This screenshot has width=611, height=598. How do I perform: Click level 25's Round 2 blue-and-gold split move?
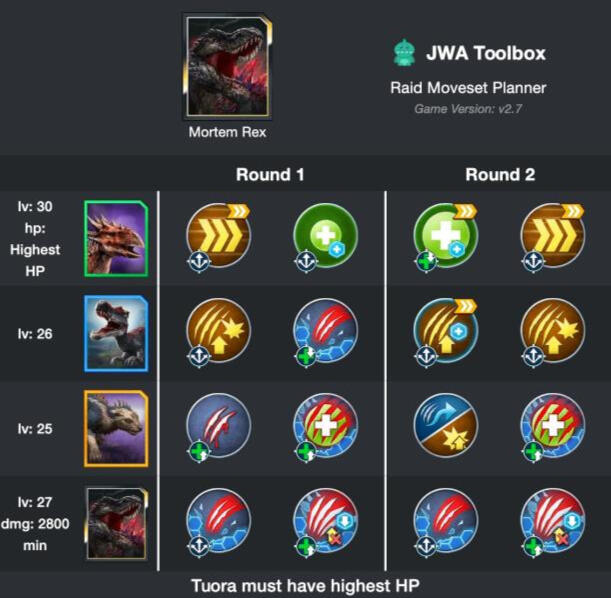[445, 425]
